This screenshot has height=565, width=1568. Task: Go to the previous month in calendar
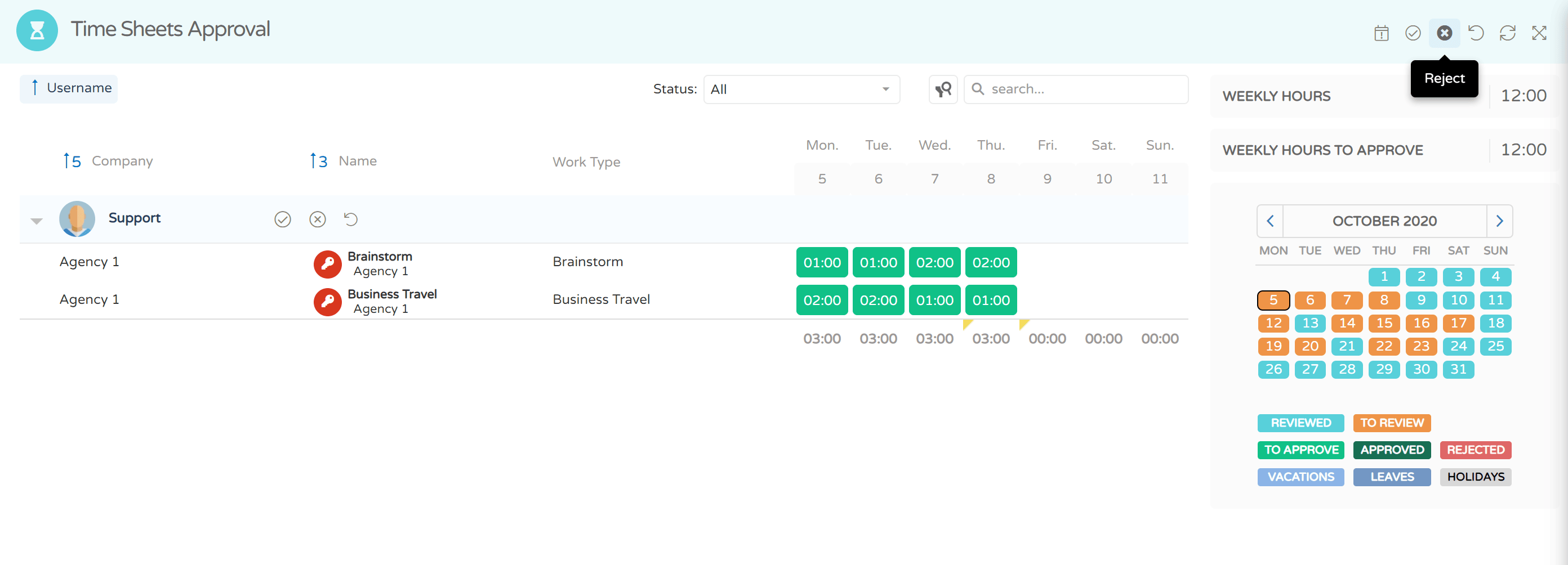(x=1271, y=221)
